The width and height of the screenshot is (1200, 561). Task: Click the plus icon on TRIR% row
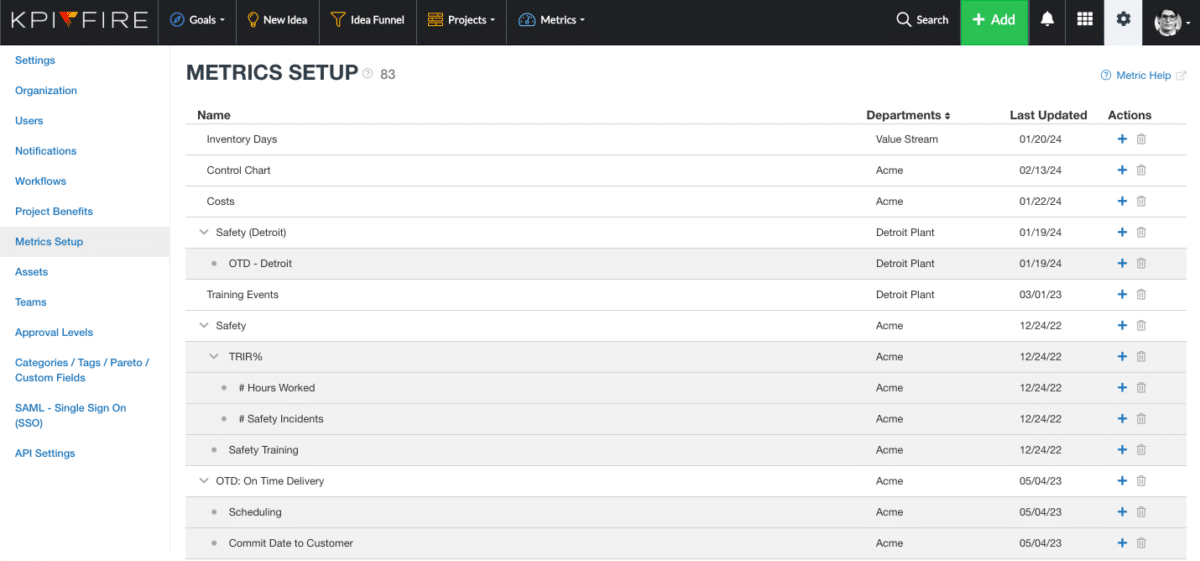pyautogui.click(x=1122, y=357)
